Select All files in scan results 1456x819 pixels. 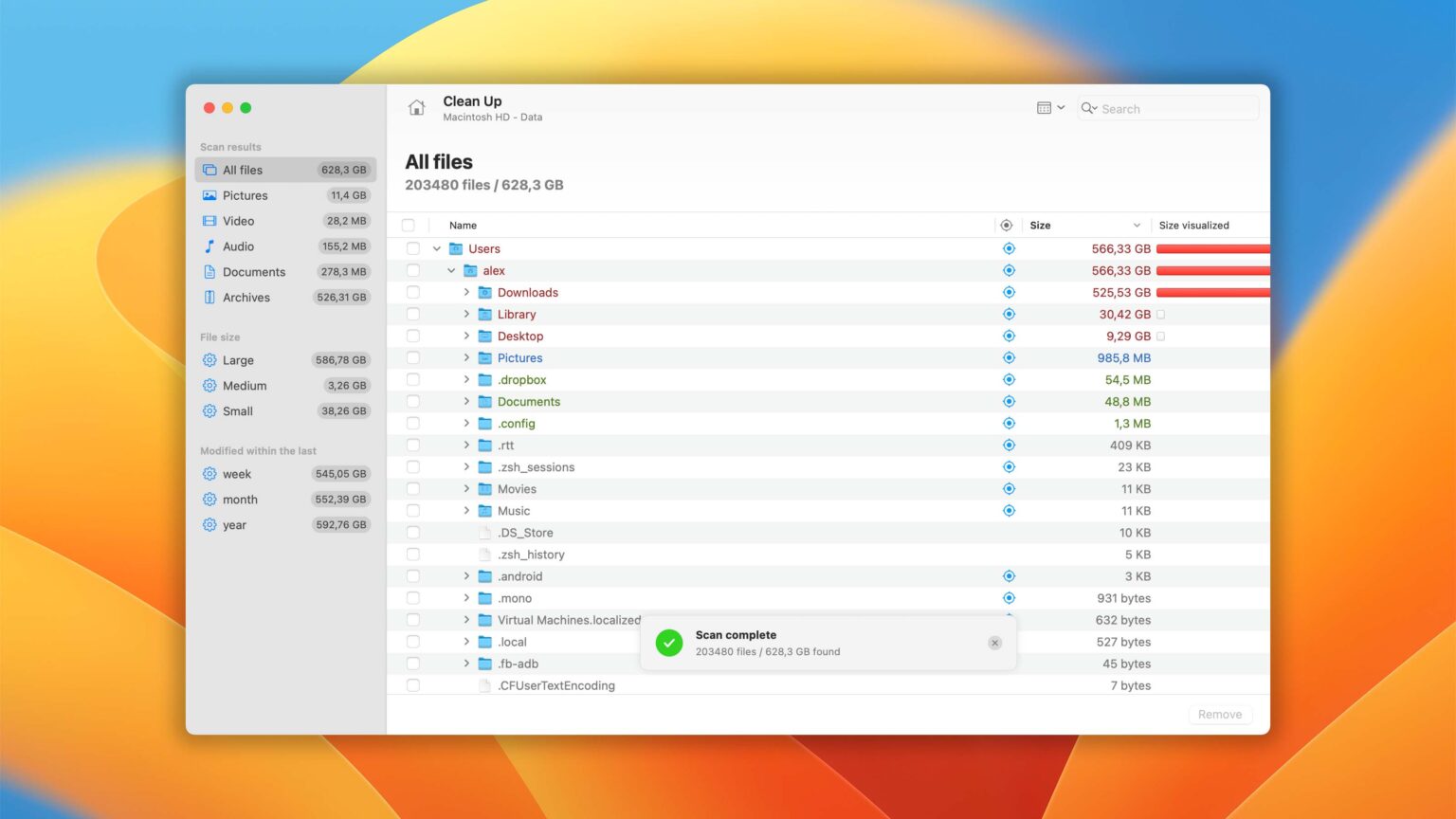pos(242,170)
